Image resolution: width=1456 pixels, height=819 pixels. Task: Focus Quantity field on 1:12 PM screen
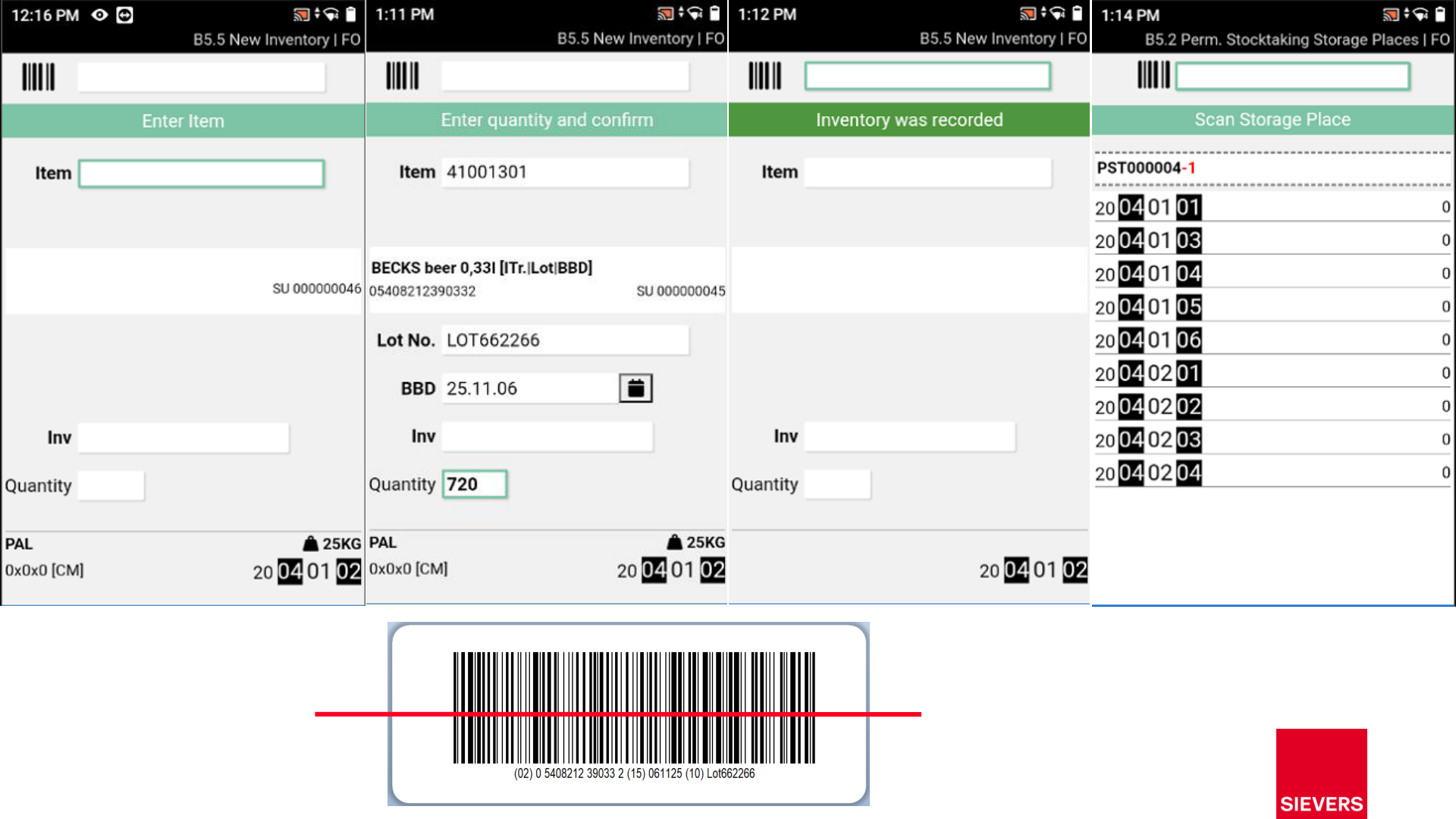[837, 484]
